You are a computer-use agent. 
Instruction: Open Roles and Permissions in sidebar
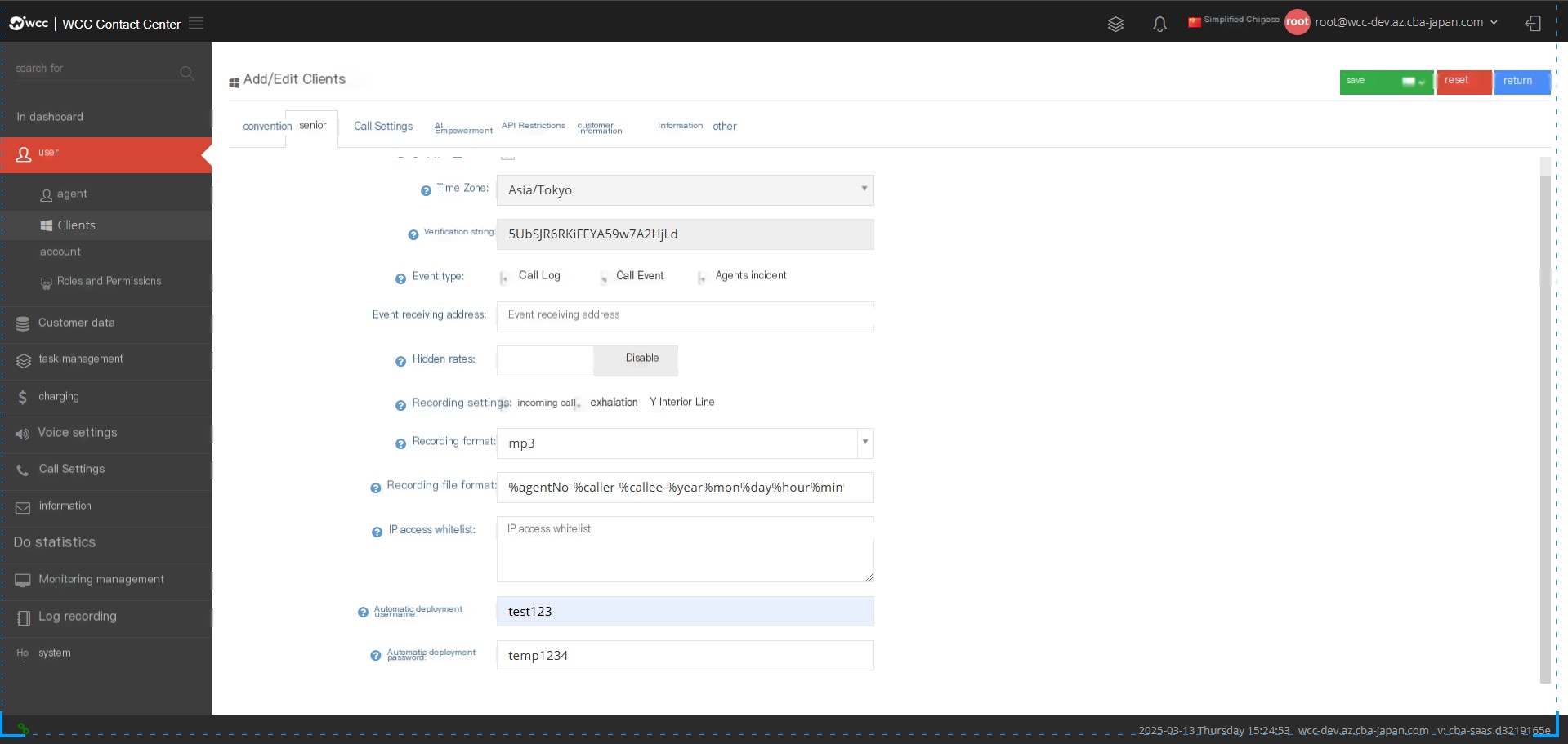click(106, 282)
